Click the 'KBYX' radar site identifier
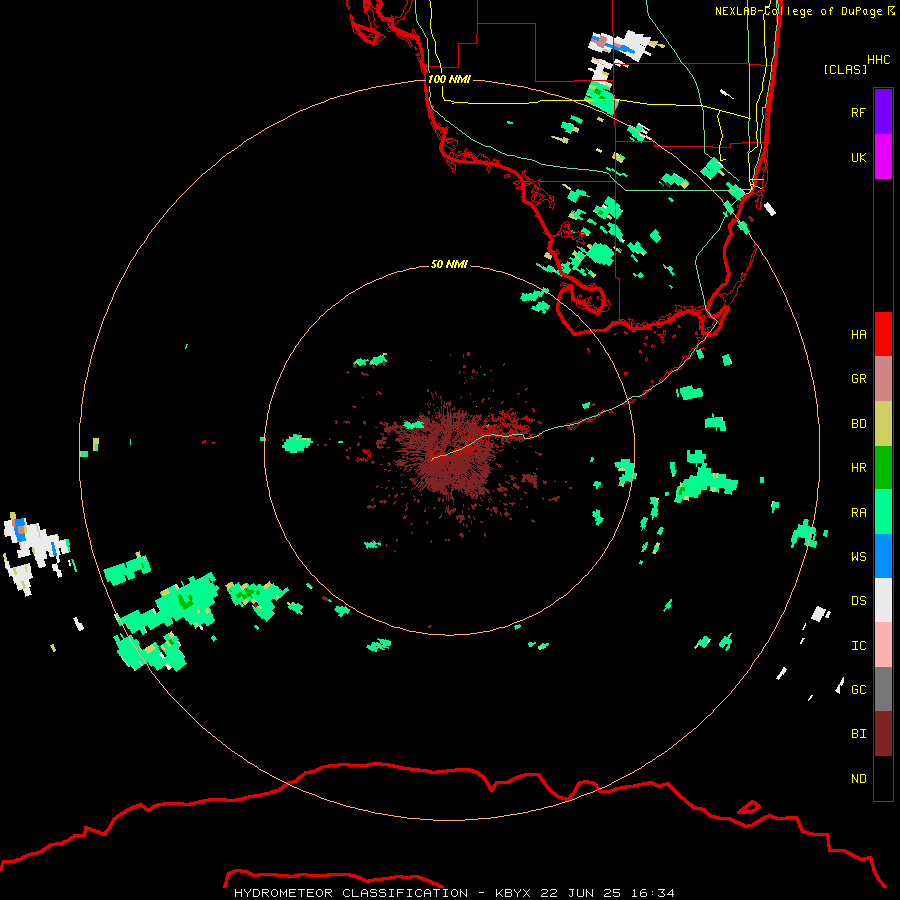Screen dimensions: 900x900 coord(513,893)
